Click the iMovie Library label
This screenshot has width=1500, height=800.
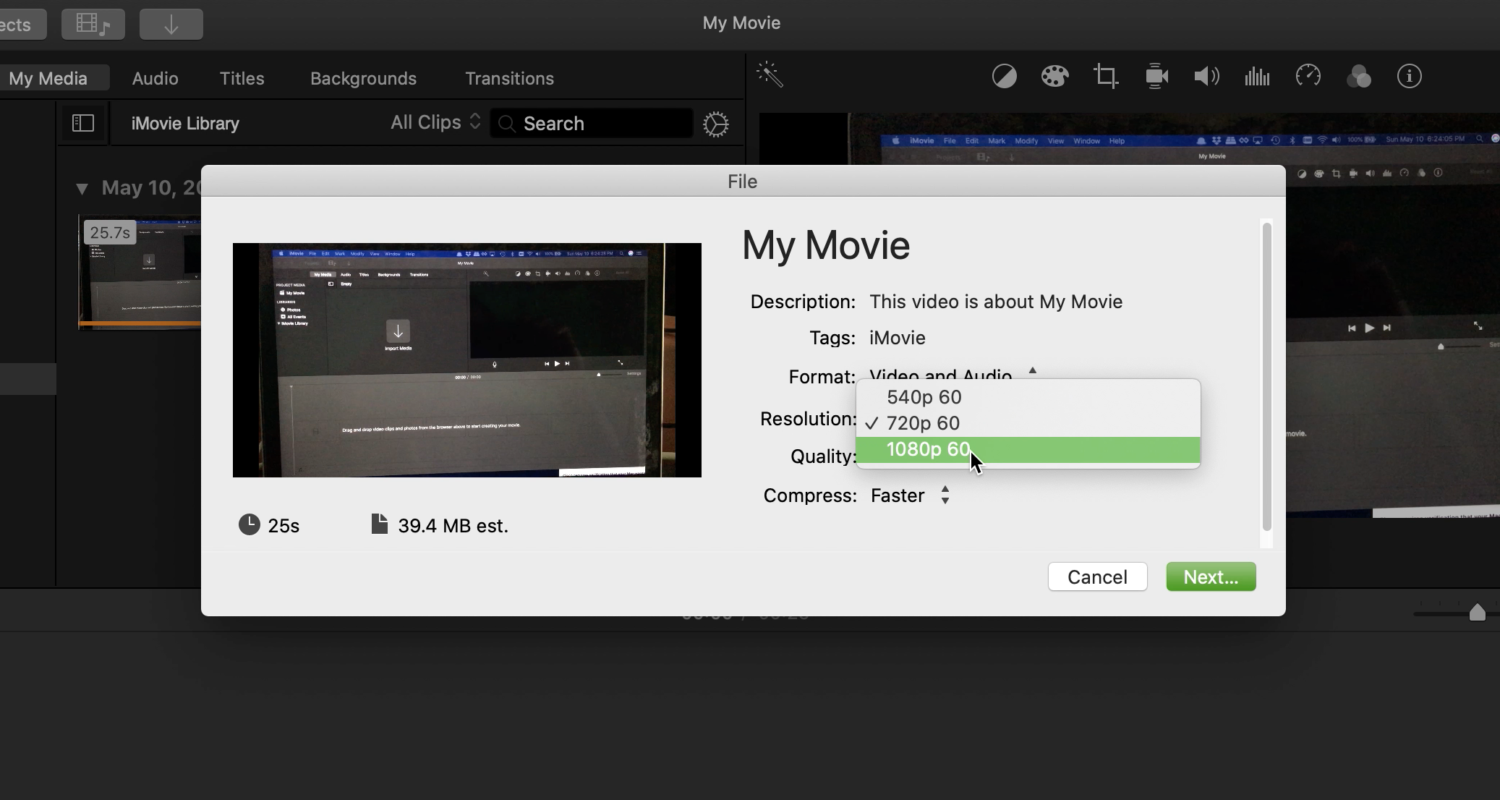(185, 124)
